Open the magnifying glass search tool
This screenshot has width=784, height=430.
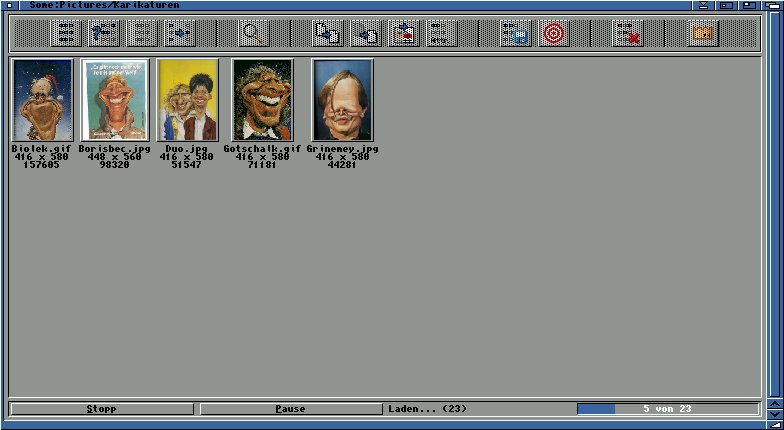tap(254, 33)
